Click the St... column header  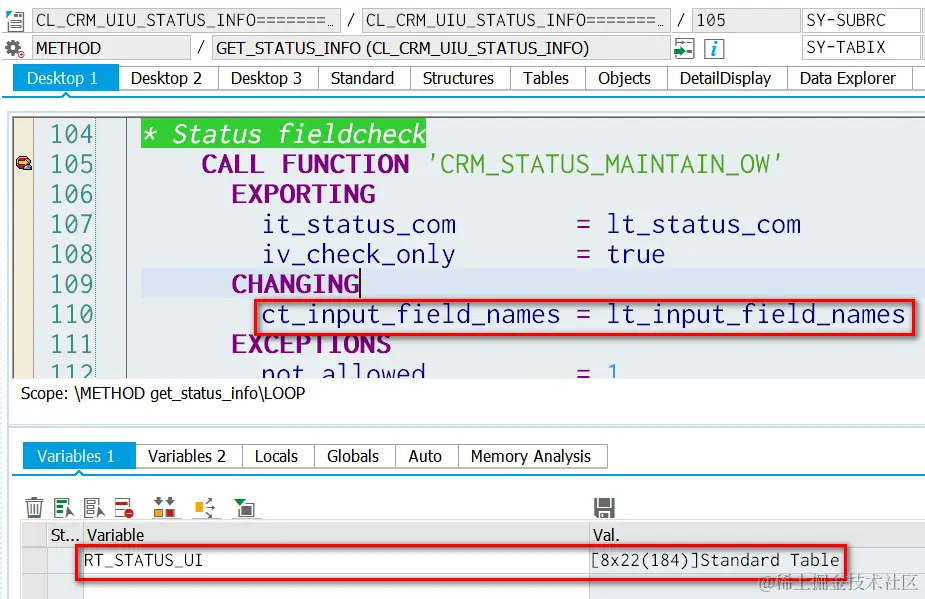(64, 535)
